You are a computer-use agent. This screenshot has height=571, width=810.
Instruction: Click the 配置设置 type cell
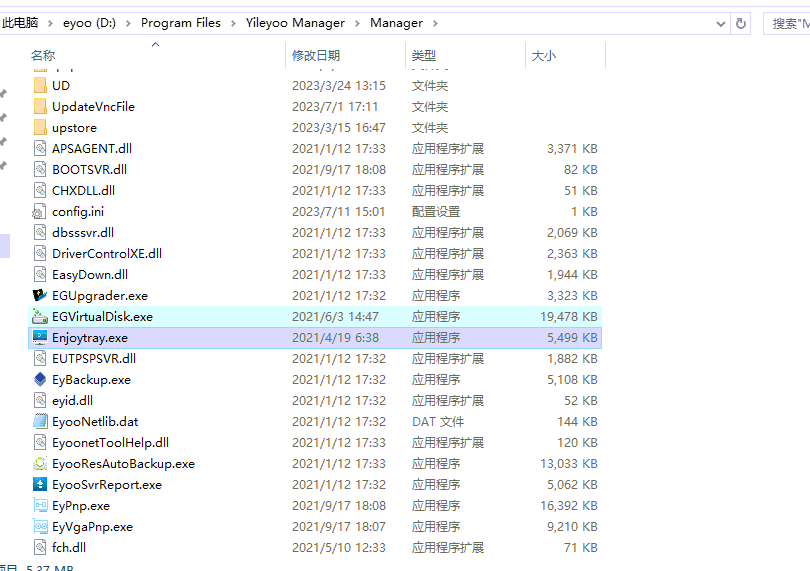click(436, 211)
